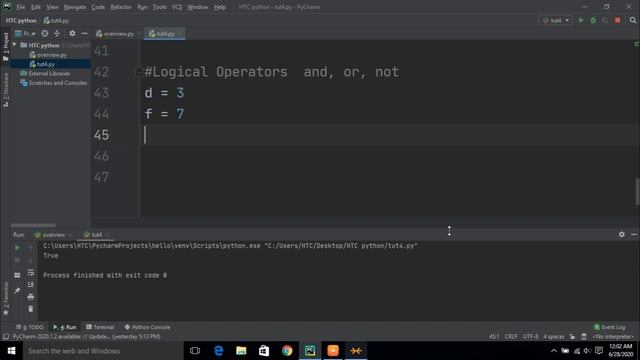Screen dimensions: 640x360
Task: Collapse all using the Project panel toolbar icon
Action: coord(57,33)
